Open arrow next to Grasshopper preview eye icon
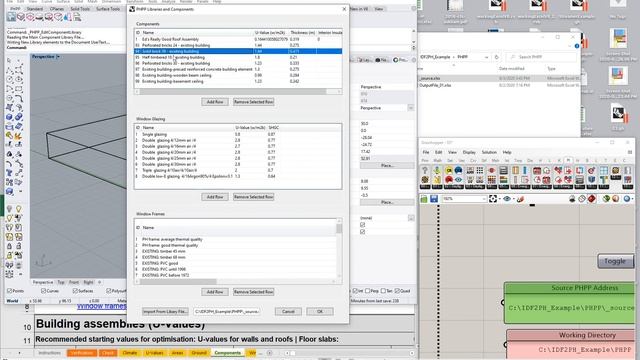Image resolution: width=640 pixels, height=360 pixels. 513,199
